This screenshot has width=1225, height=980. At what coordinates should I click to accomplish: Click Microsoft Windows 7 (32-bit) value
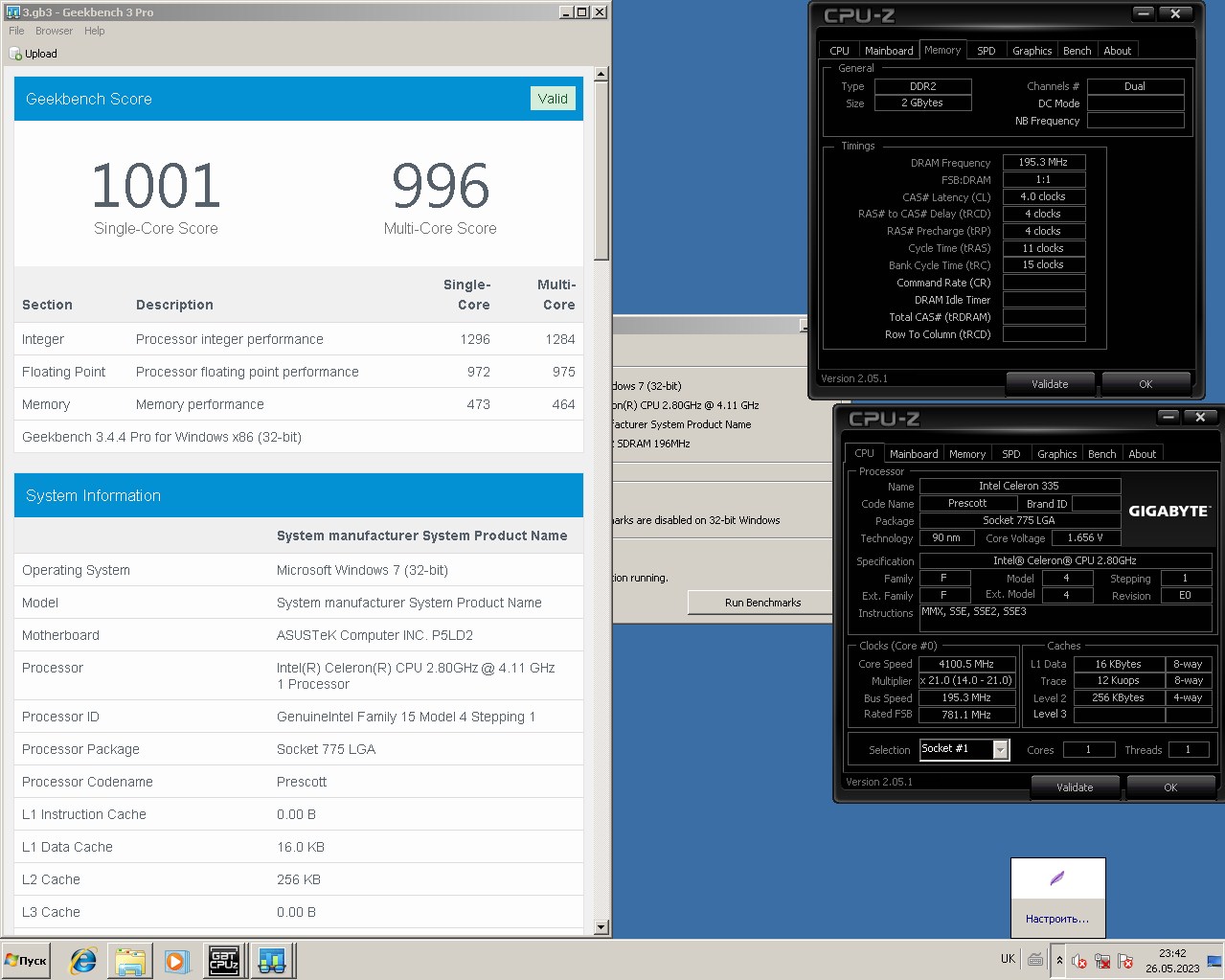point(362,570)
